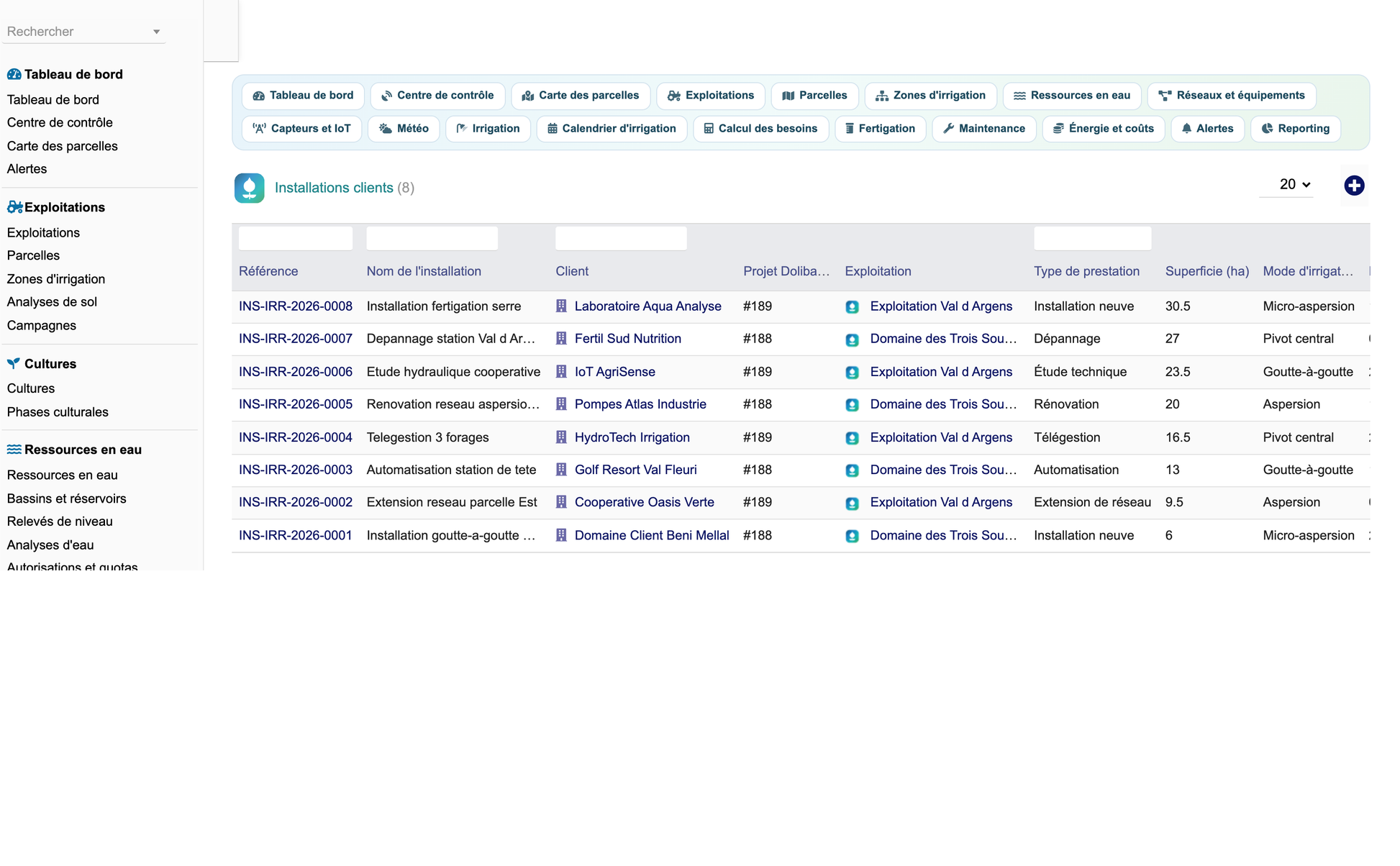The width and height of the screenshot is (1400, 866).
Task: Open client HydroTech Irrigation
Action: 632,437
